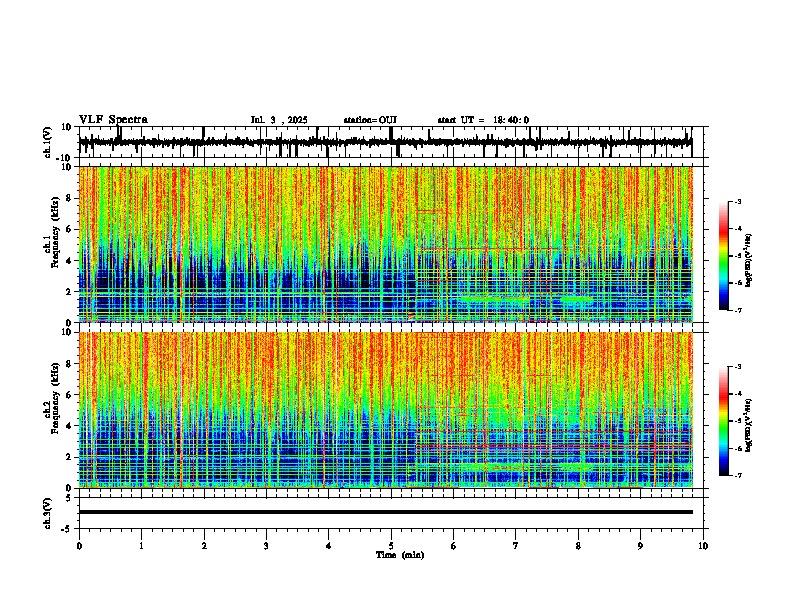The image size is (792, 612).
Task: Click the "ch.3(V)" axis label
Action: pos(48,513)
